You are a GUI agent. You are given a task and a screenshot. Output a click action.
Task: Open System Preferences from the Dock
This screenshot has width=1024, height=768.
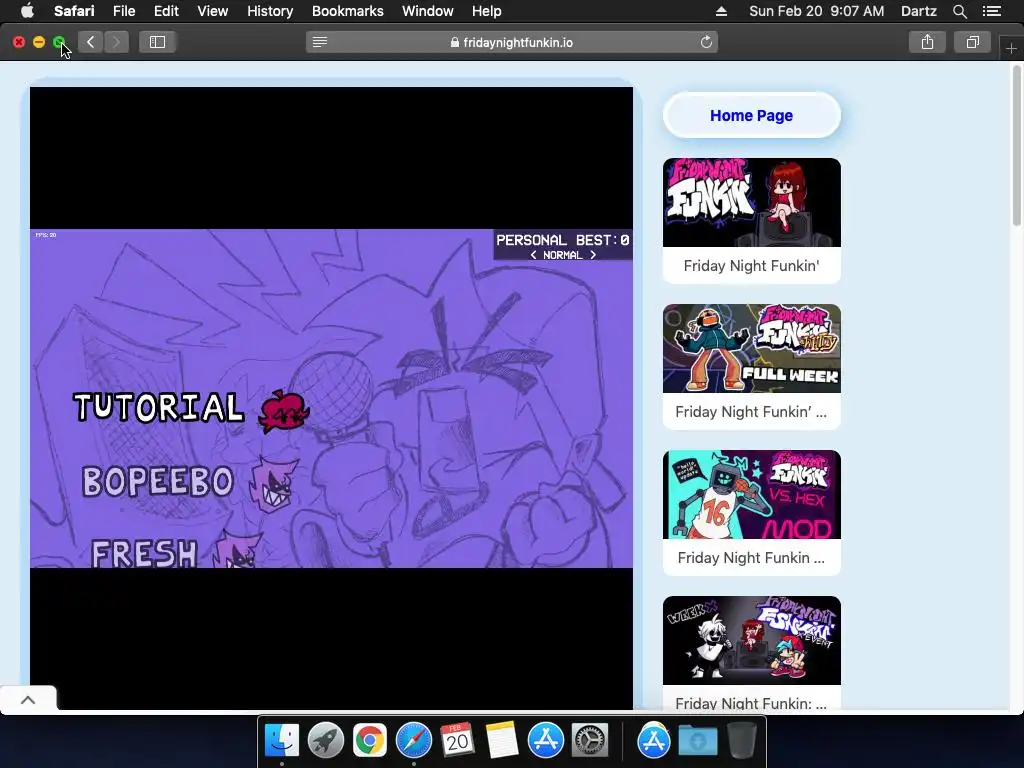(590, 741)
